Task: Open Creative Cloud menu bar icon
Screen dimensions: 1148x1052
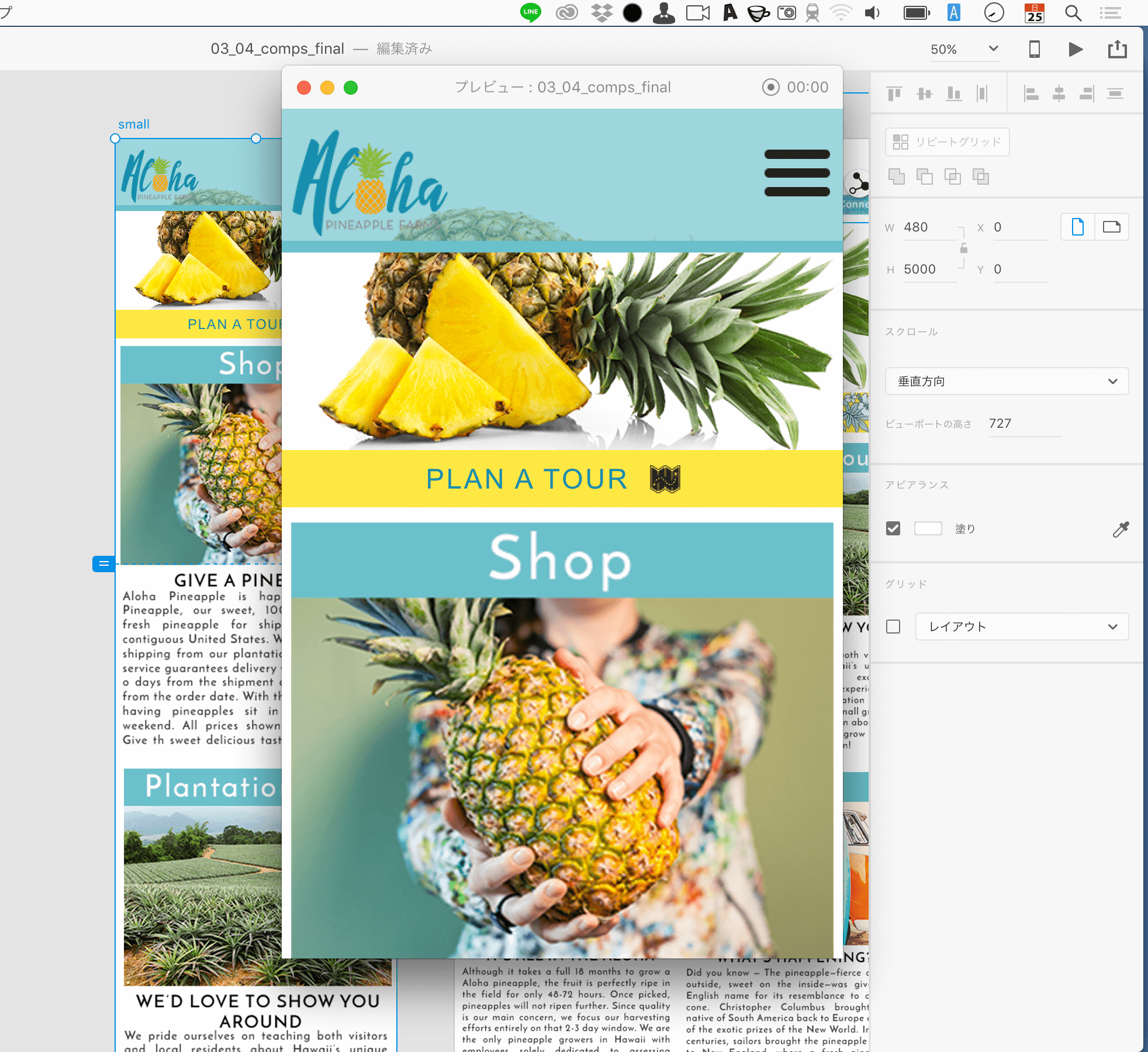Action: [566, 13]
